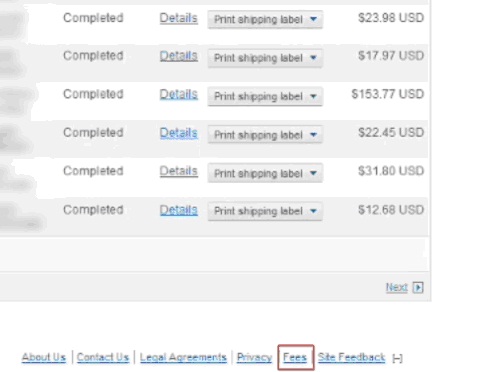Open the Site Feedback footer link
Screen dimensions: 484x372
pos(351,358)
